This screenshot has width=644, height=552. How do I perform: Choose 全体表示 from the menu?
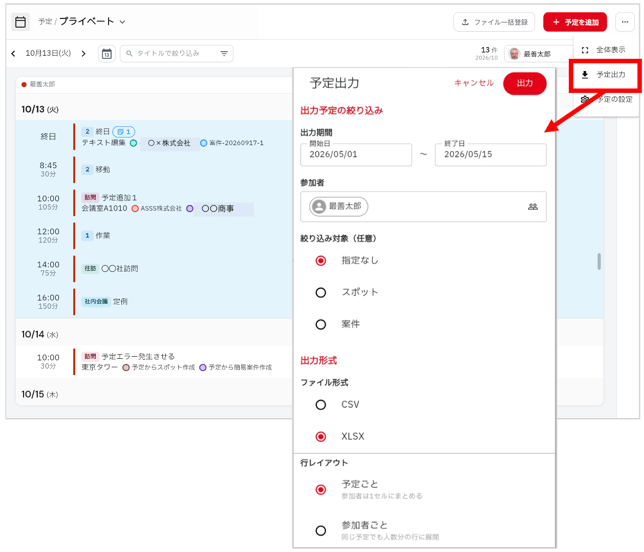pos(604,50)
